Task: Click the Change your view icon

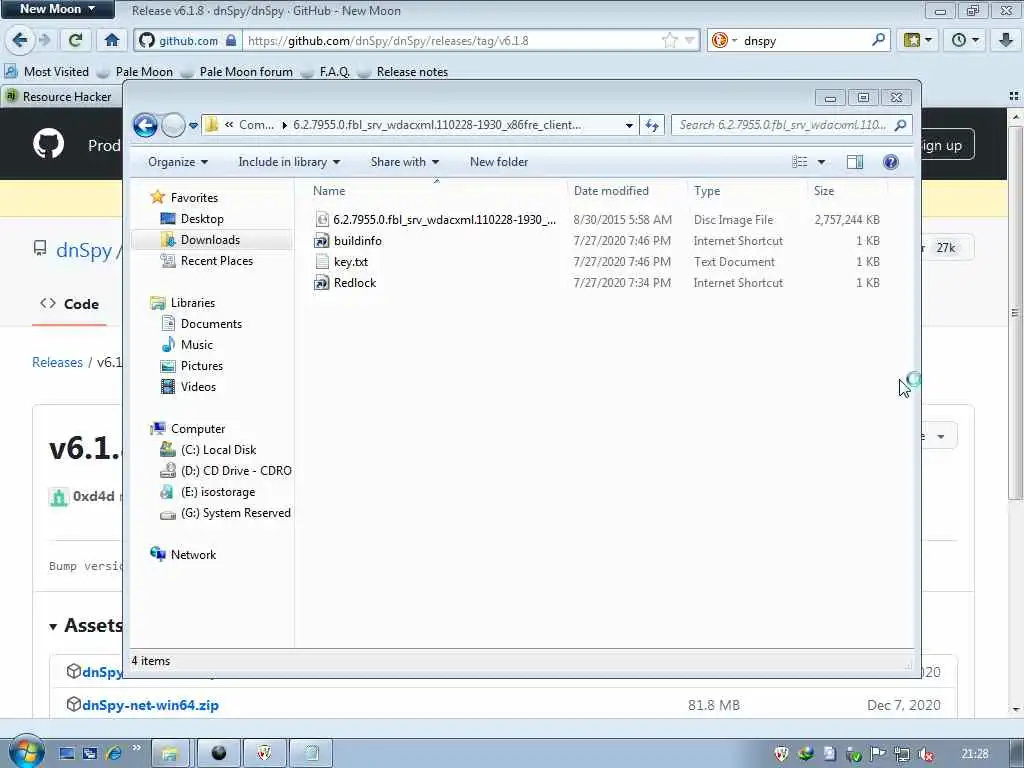Action: click(x=799, y=162)
